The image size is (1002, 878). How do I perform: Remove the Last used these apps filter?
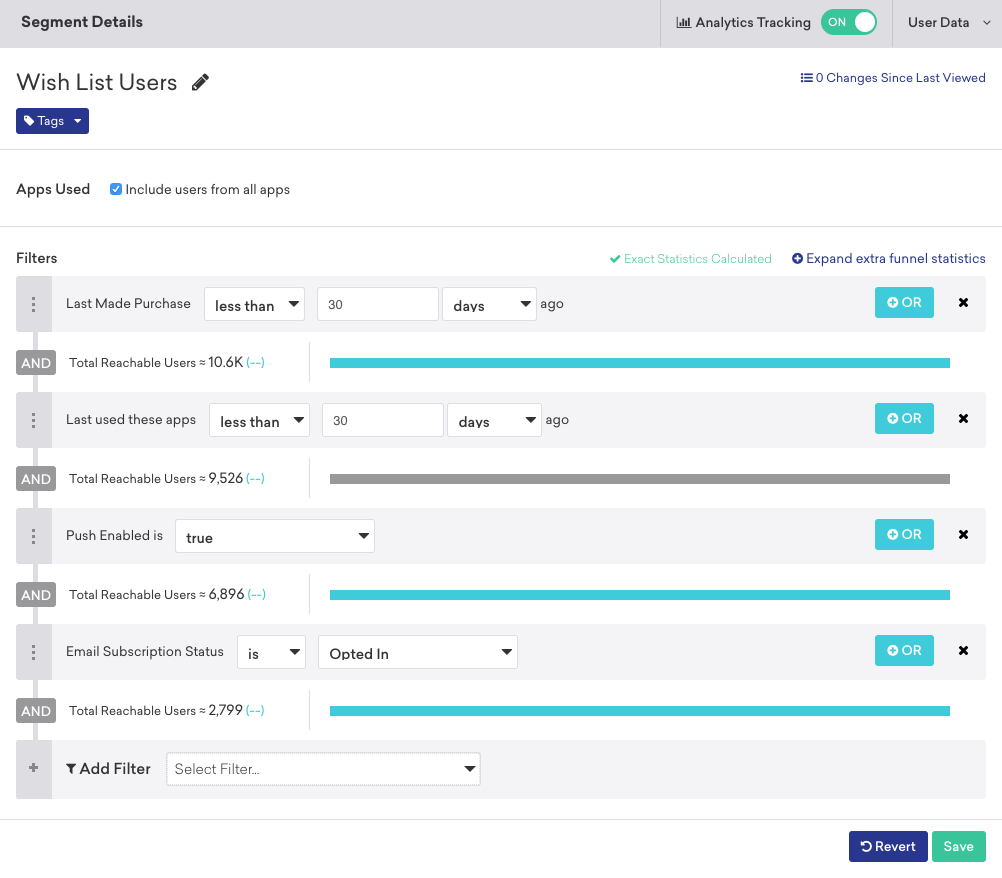(x=963, y=419)
